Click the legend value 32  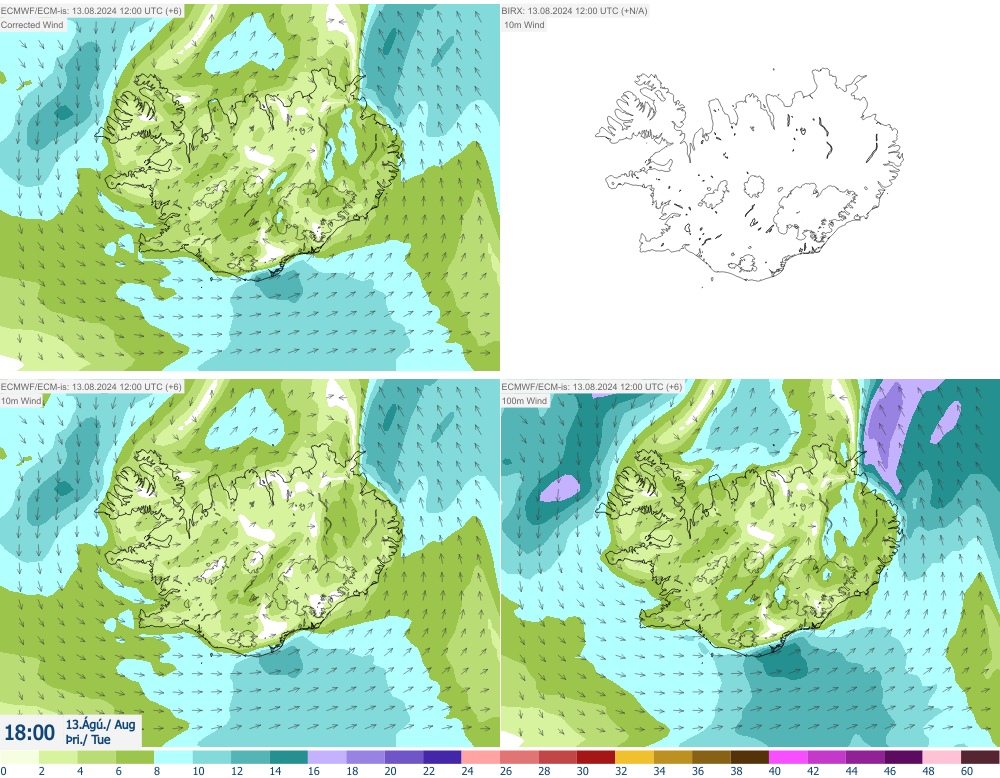pyautogui.click(x=621, y=771)
